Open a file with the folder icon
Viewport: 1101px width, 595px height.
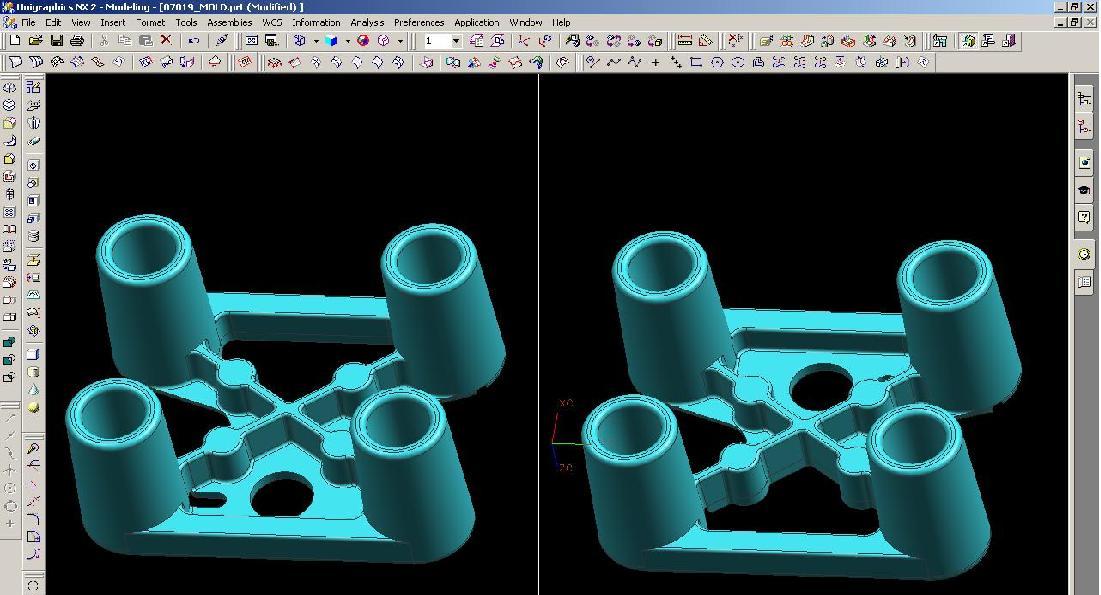pos(35,41)
